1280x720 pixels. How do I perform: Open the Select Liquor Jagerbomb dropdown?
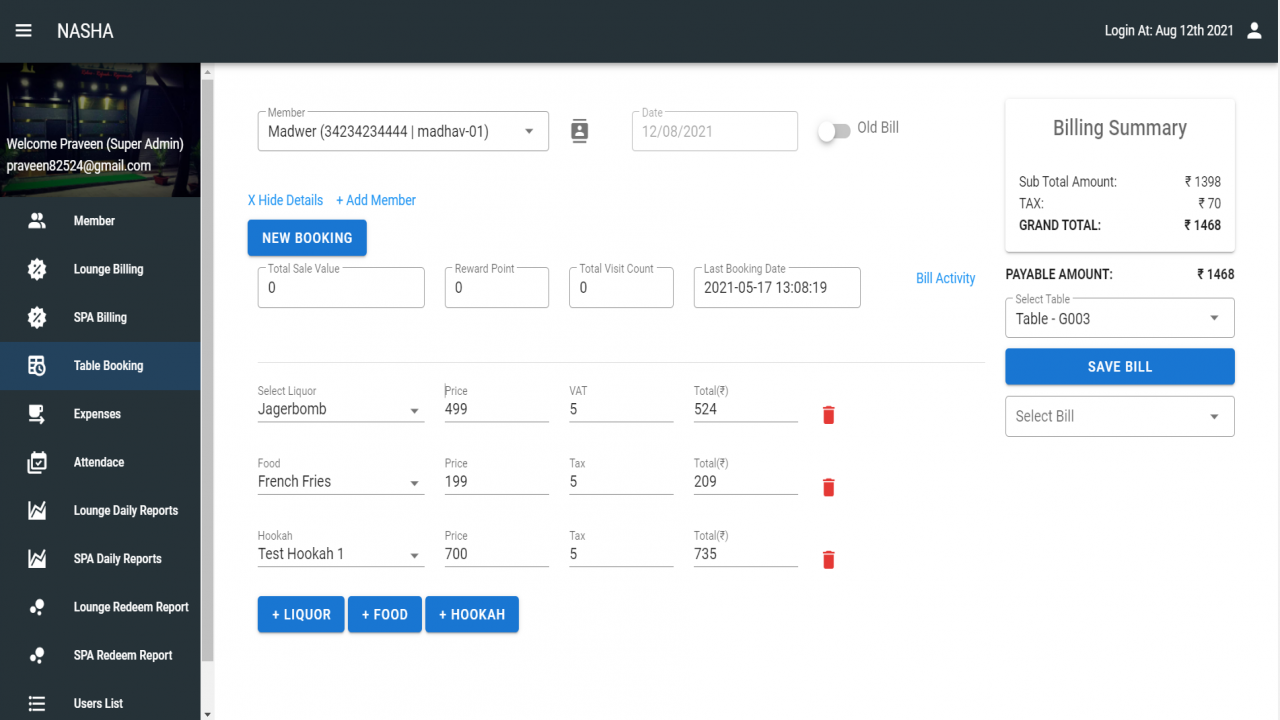point(341,409)
